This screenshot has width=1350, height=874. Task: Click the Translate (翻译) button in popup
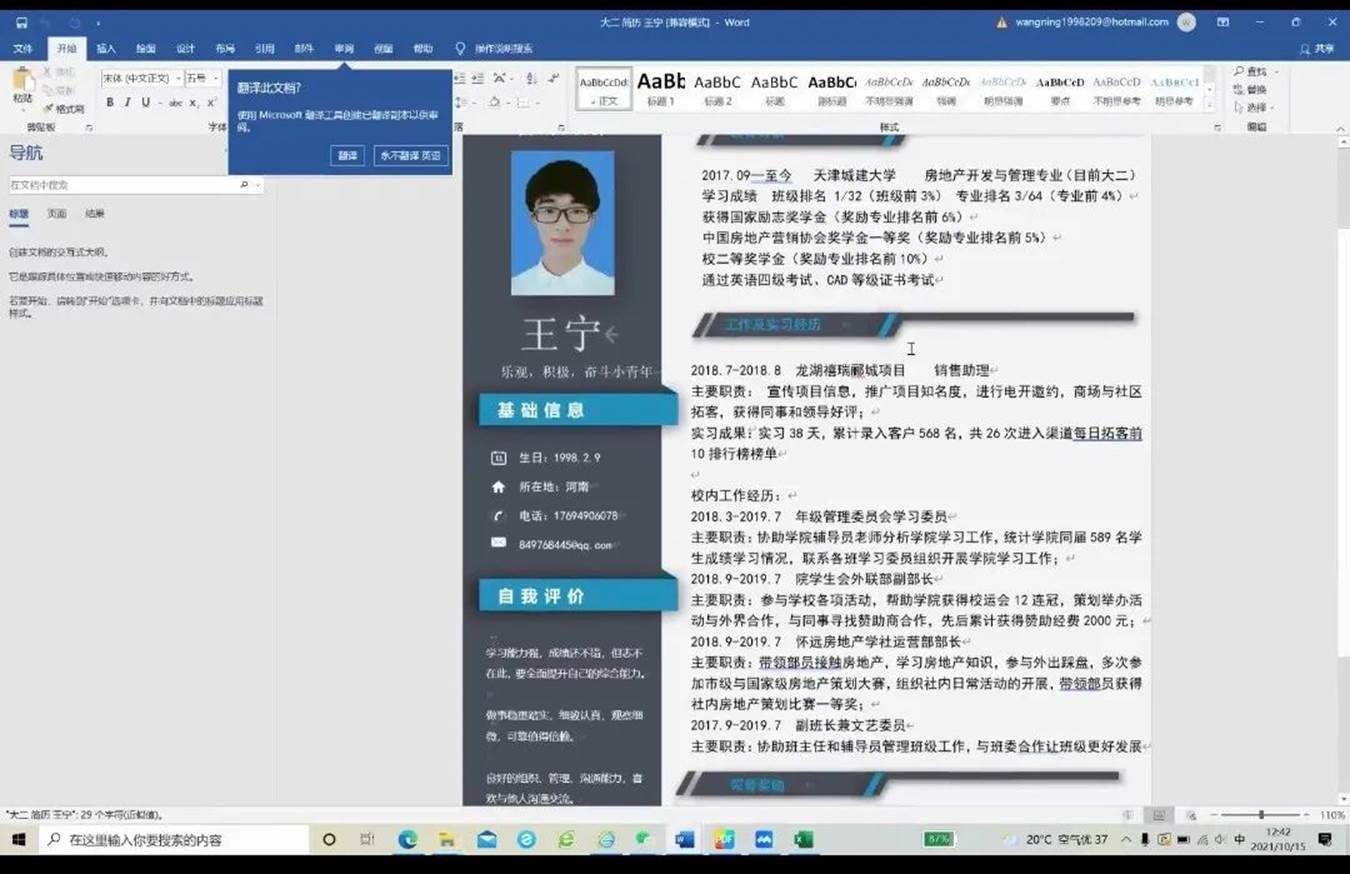(x=347, y=156)
